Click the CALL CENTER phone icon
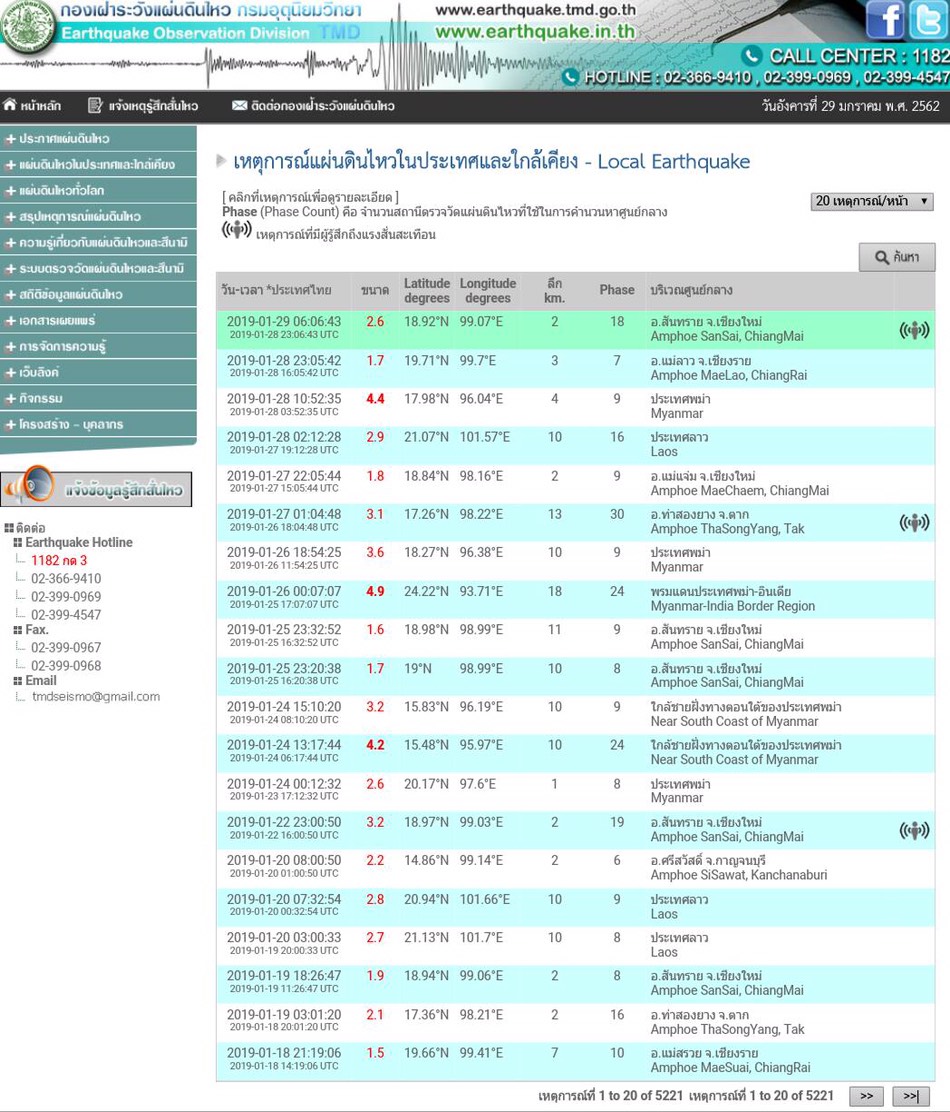Image resolution: width=950 pixels, height=1112 pixels. (751, 55)
